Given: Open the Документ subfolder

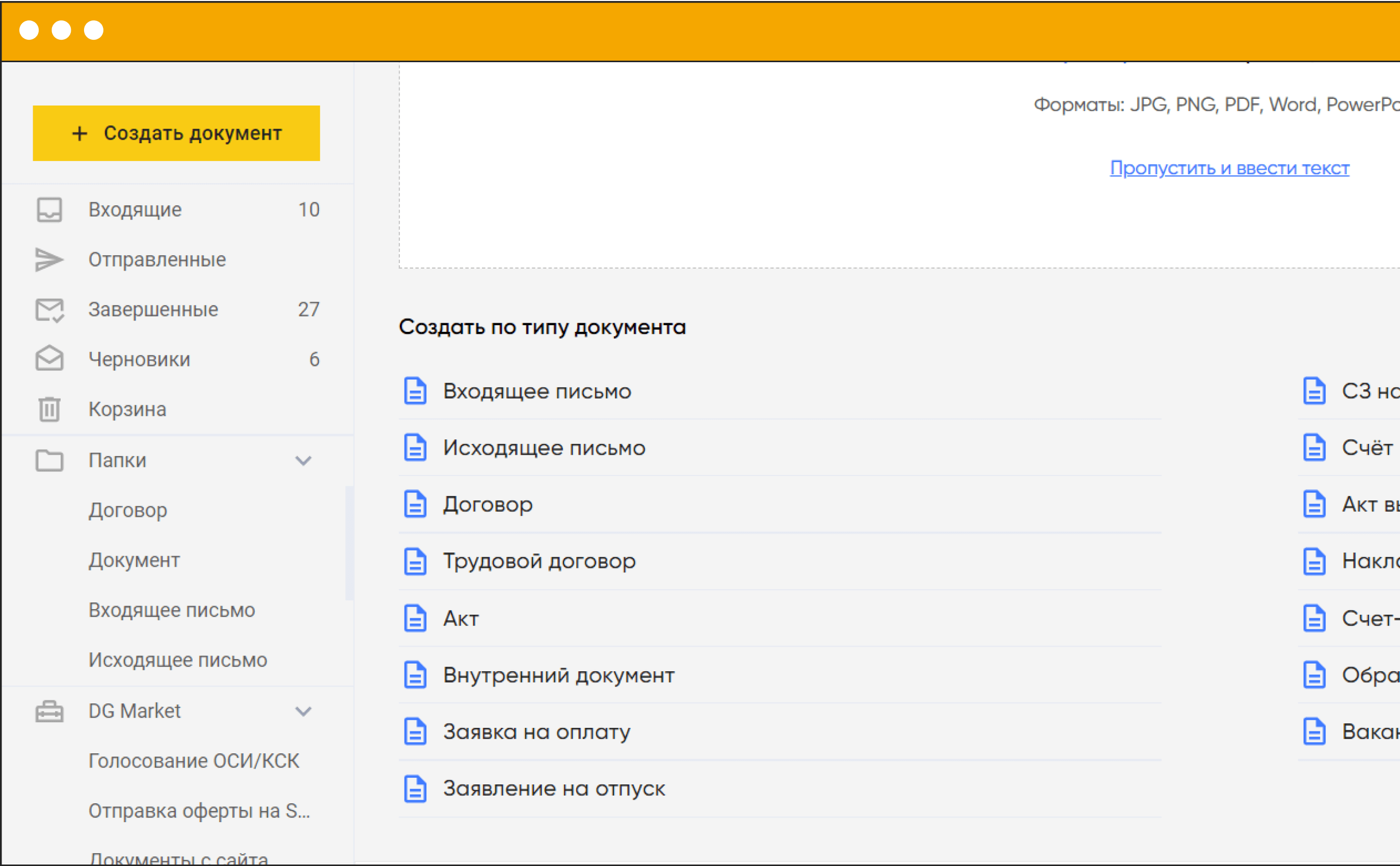Looking at the screenshot, I should (x=134, y=560).
